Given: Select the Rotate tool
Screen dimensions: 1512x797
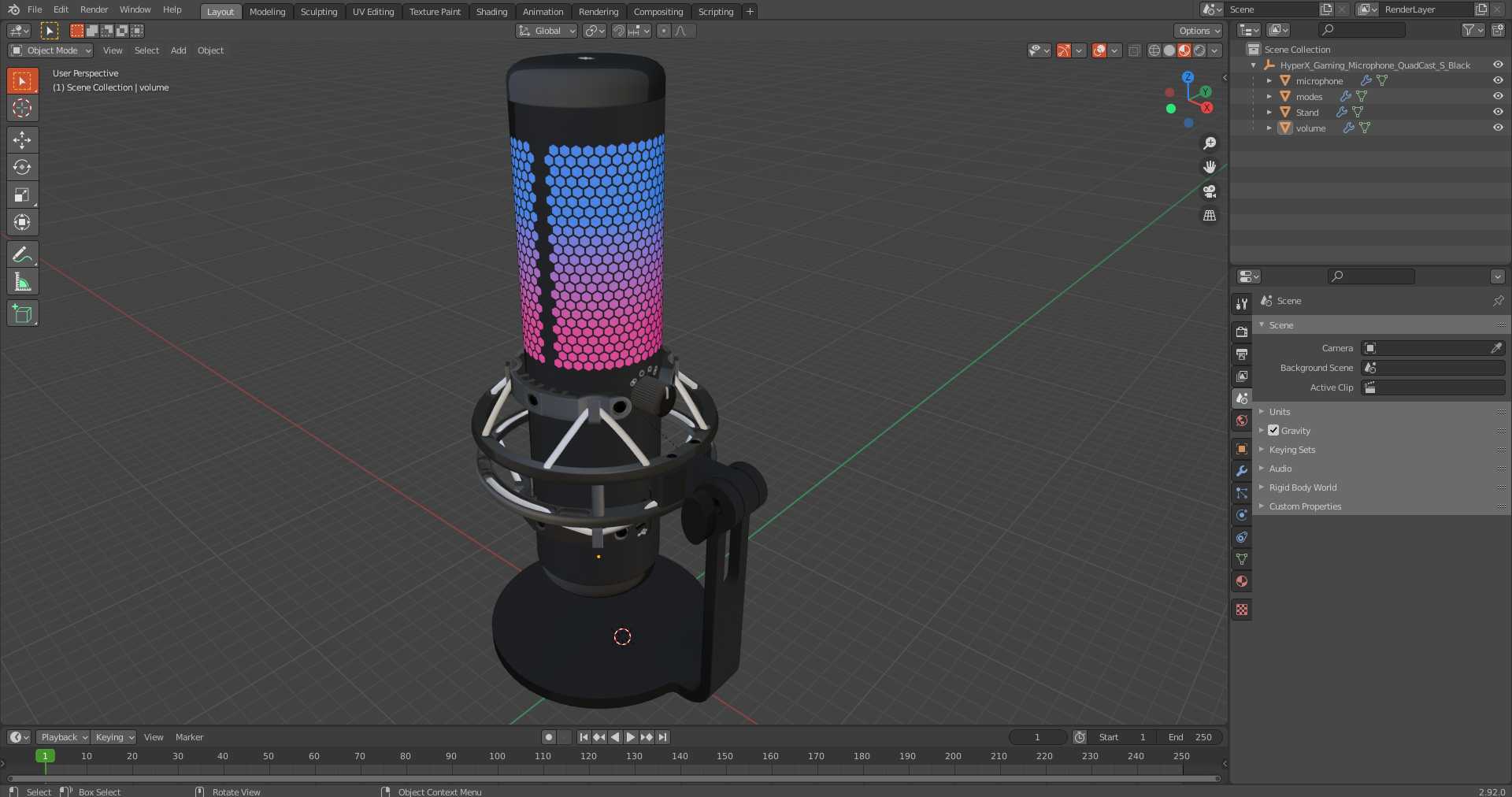Looking at the screenshot, I should point(22,167).
